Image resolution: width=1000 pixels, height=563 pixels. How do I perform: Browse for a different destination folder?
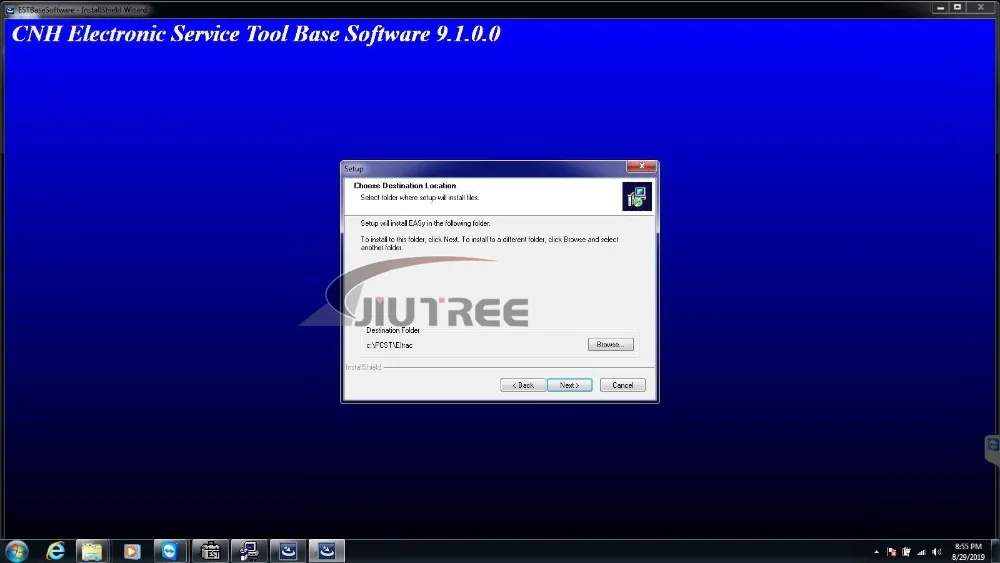[610, 344]
